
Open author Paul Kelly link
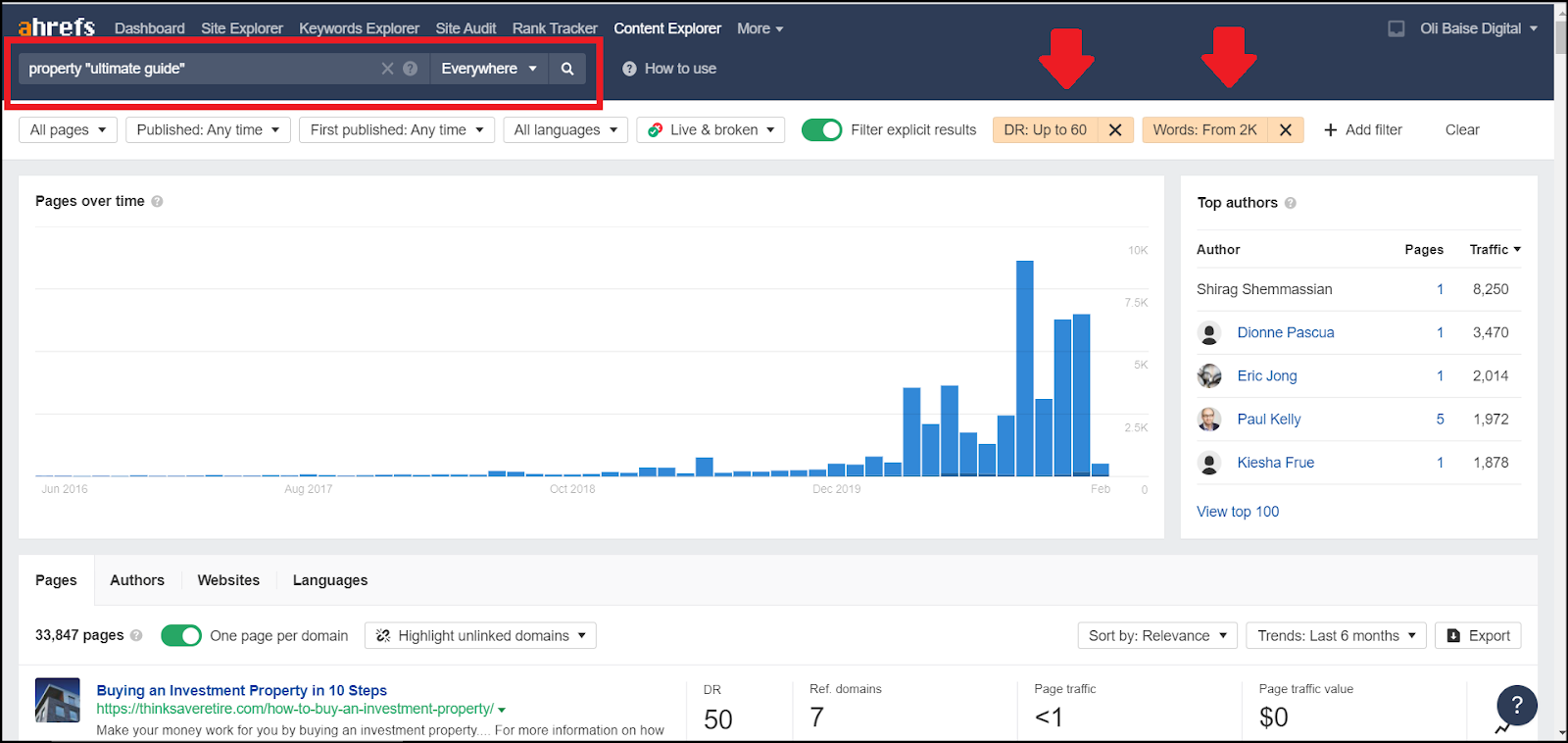[1269, 420]
